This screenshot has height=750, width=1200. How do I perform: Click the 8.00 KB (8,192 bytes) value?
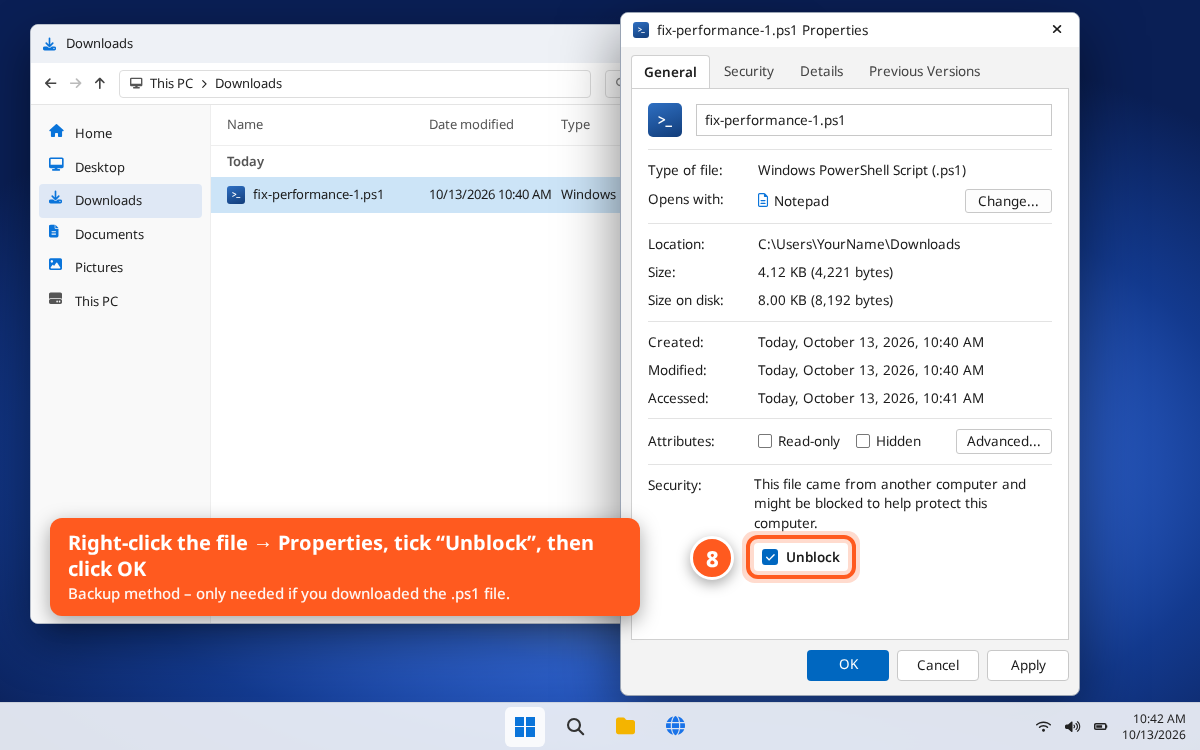point(825,300)
